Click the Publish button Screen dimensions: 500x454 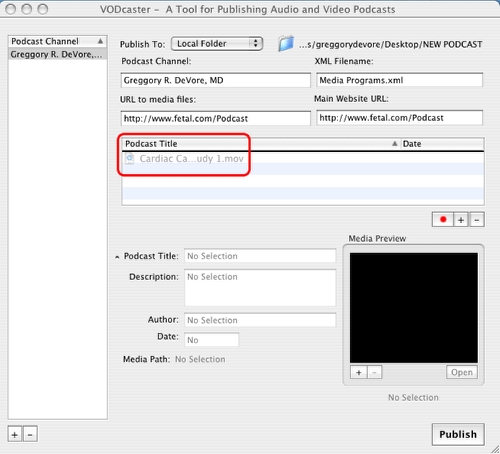458,434
